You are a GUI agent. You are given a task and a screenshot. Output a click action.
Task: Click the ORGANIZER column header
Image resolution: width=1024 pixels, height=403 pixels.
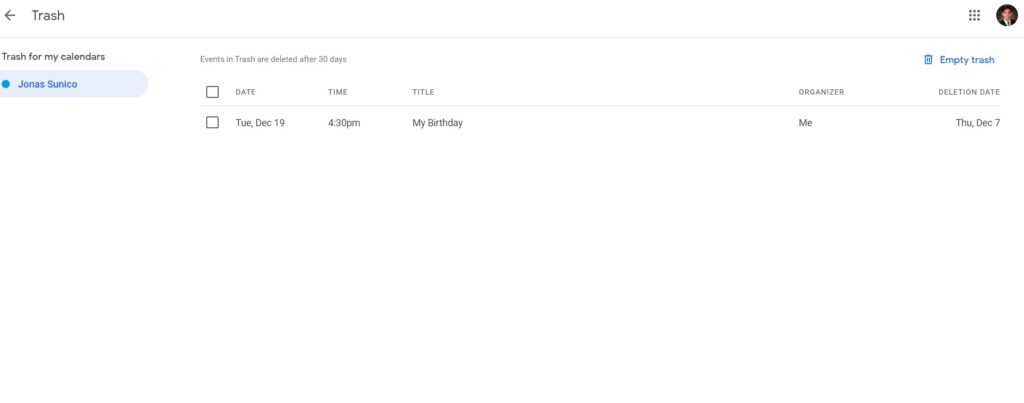tap(821, 92)
